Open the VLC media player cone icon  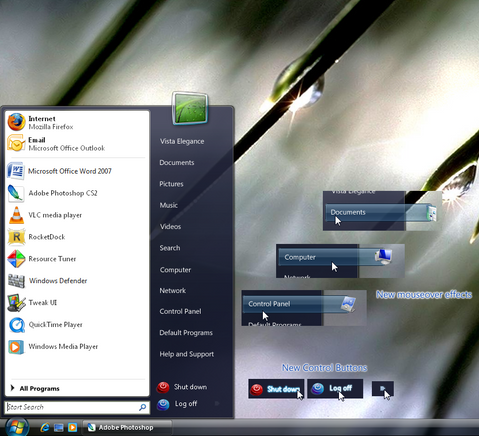(16, 215)
